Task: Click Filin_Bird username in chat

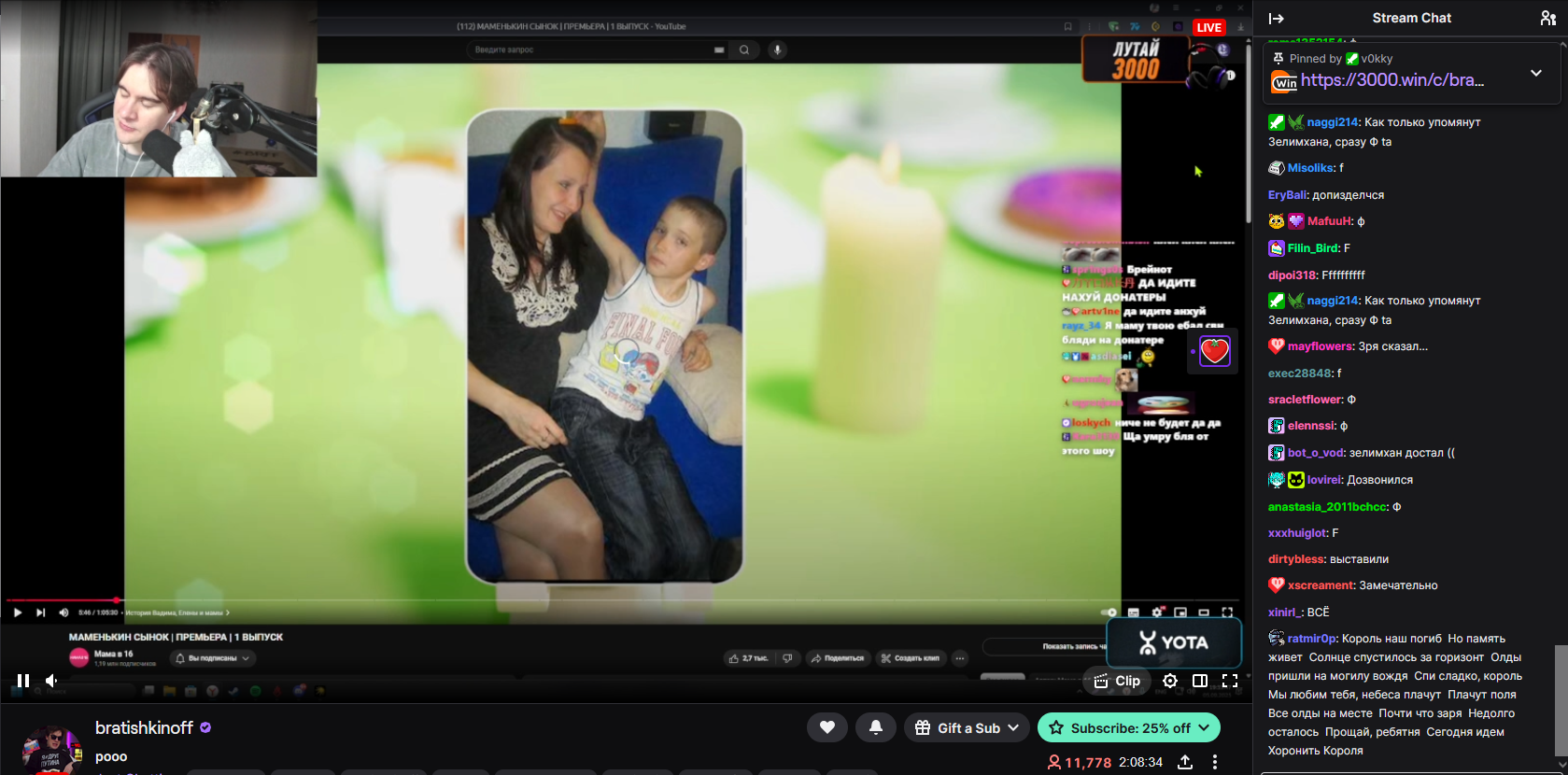Action: (x=1314, y=248)
